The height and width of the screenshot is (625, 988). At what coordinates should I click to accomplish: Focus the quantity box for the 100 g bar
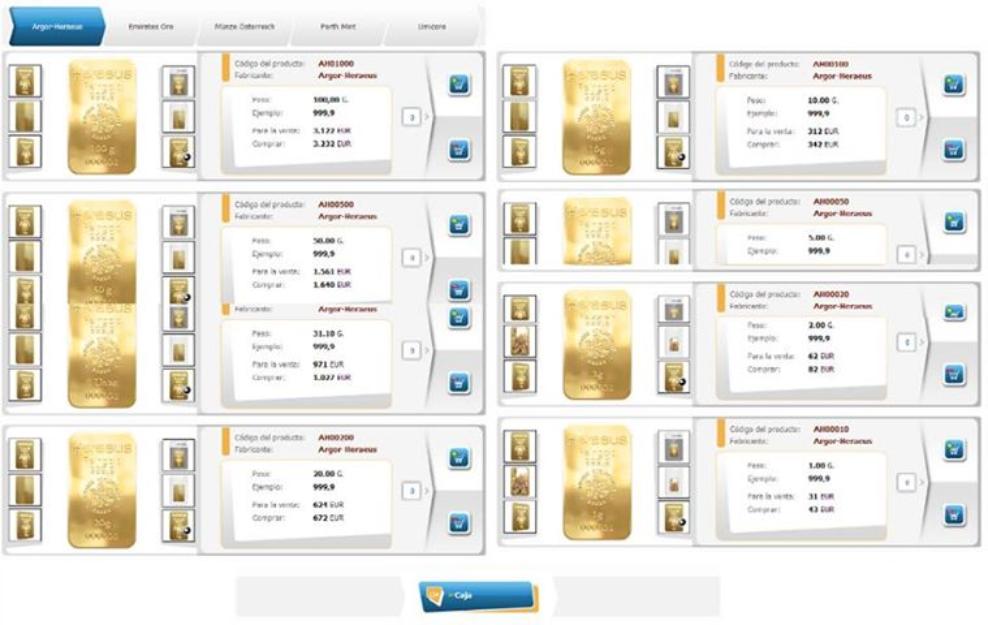coord(411,117)
